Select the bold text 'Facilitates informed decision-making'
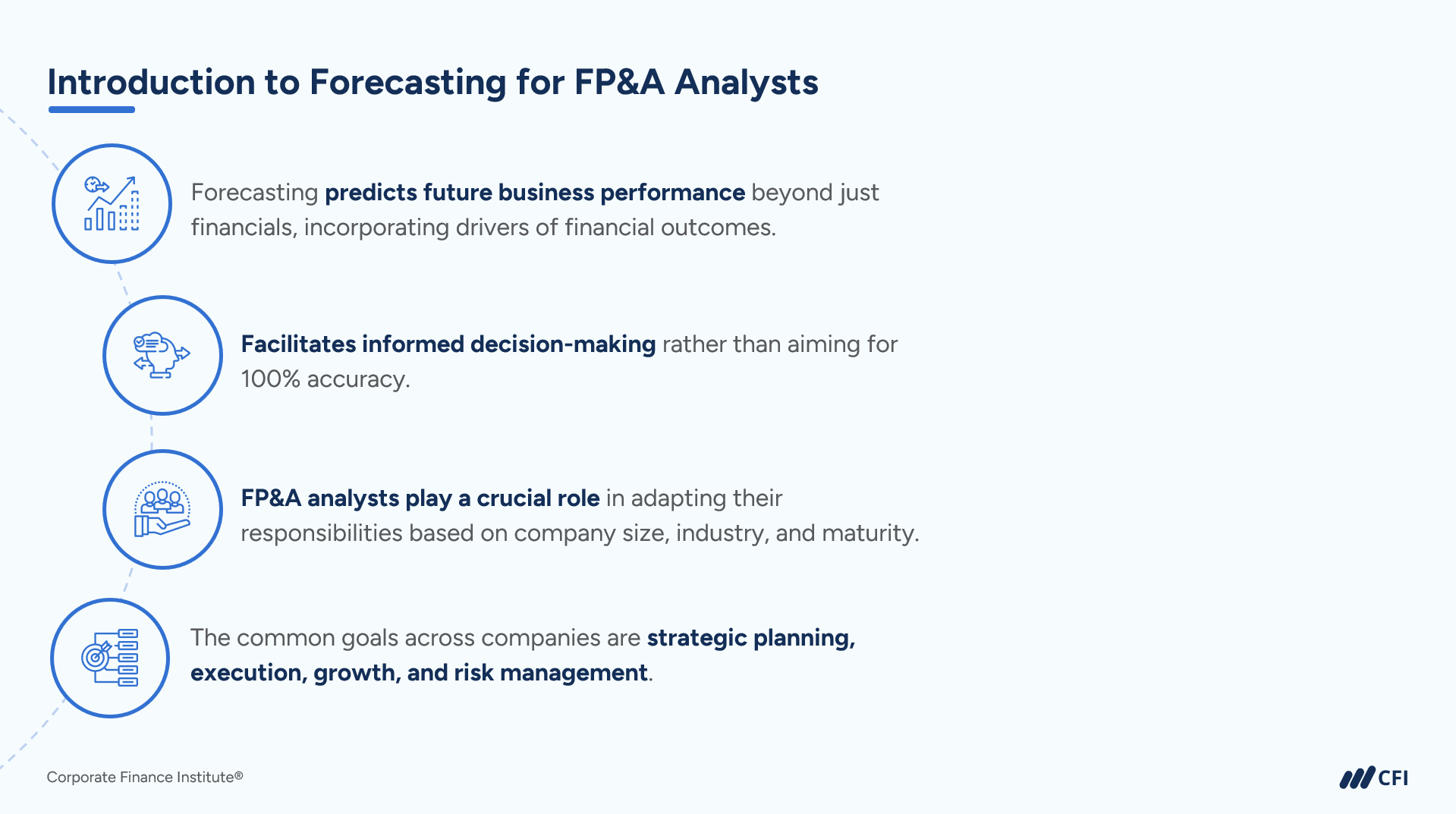 (x=448, y=344)
